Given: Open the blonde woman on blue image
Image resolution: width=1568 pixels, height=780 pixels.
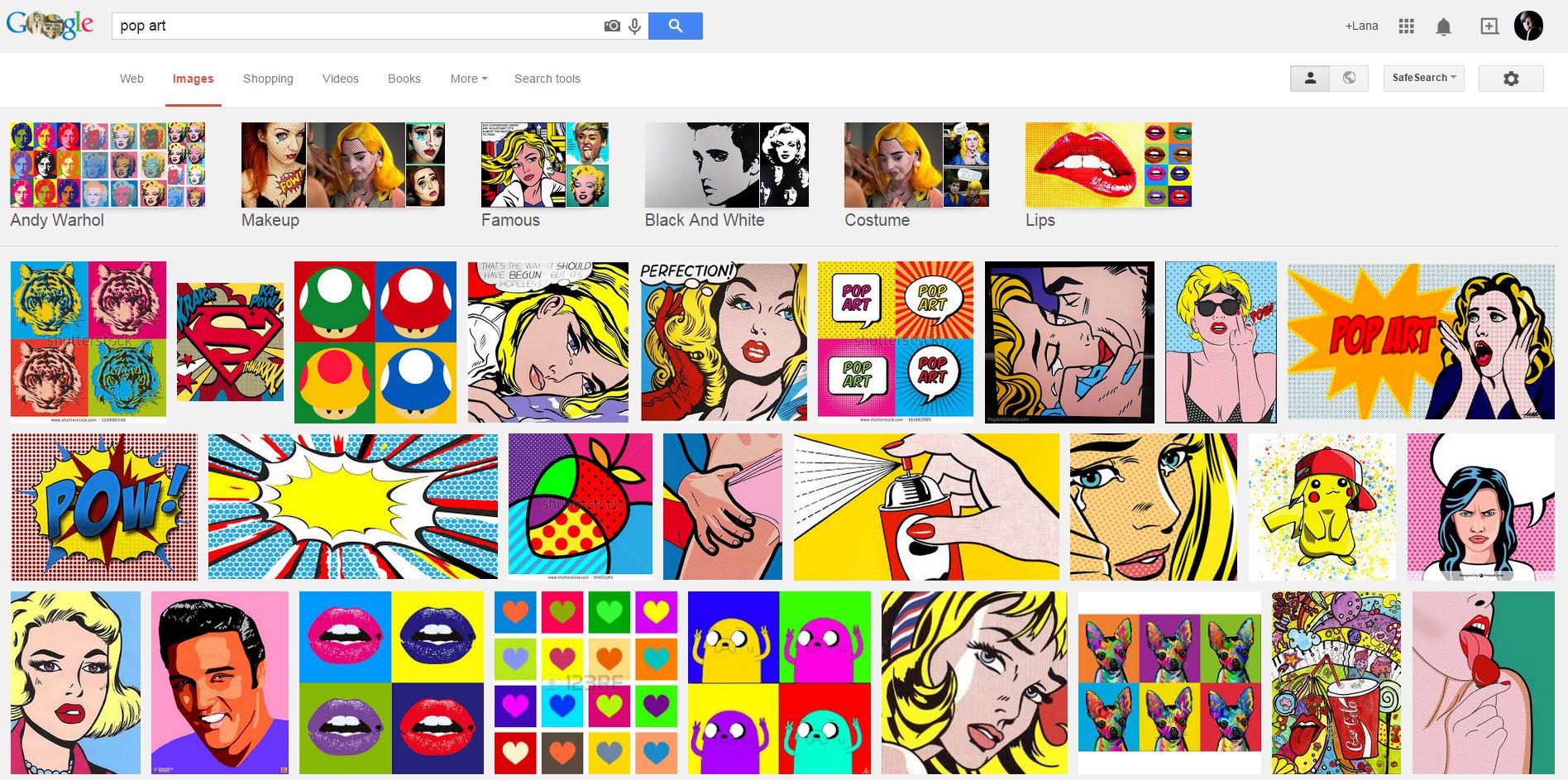Looking at the screenshot, I should 75,682.
